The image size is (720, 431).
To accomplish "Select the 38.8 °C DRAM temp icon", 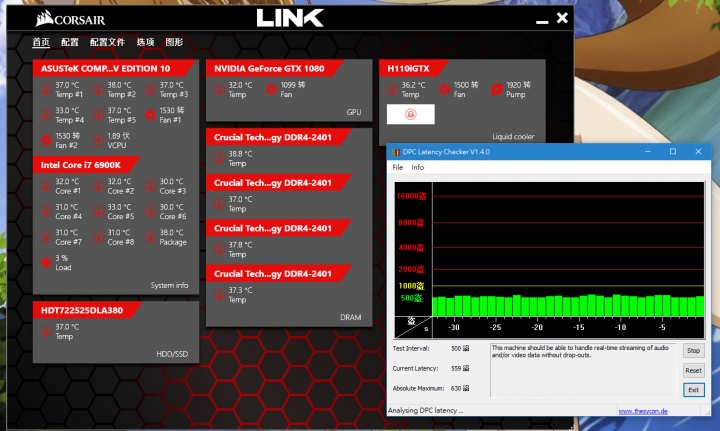I will [219, 158].
